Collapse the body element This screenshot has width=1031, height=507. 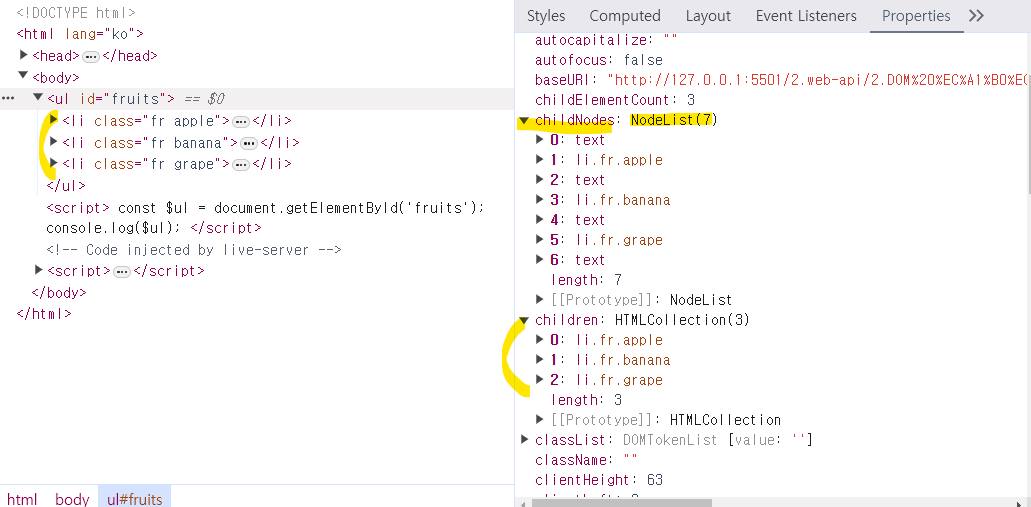point(24,76)
